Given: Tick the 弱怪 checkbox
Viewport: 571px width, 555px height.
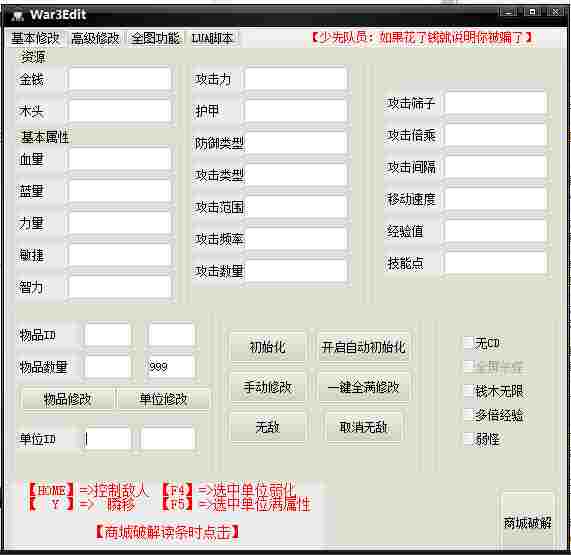Looking at the screenshot, I should coord(468,439).
